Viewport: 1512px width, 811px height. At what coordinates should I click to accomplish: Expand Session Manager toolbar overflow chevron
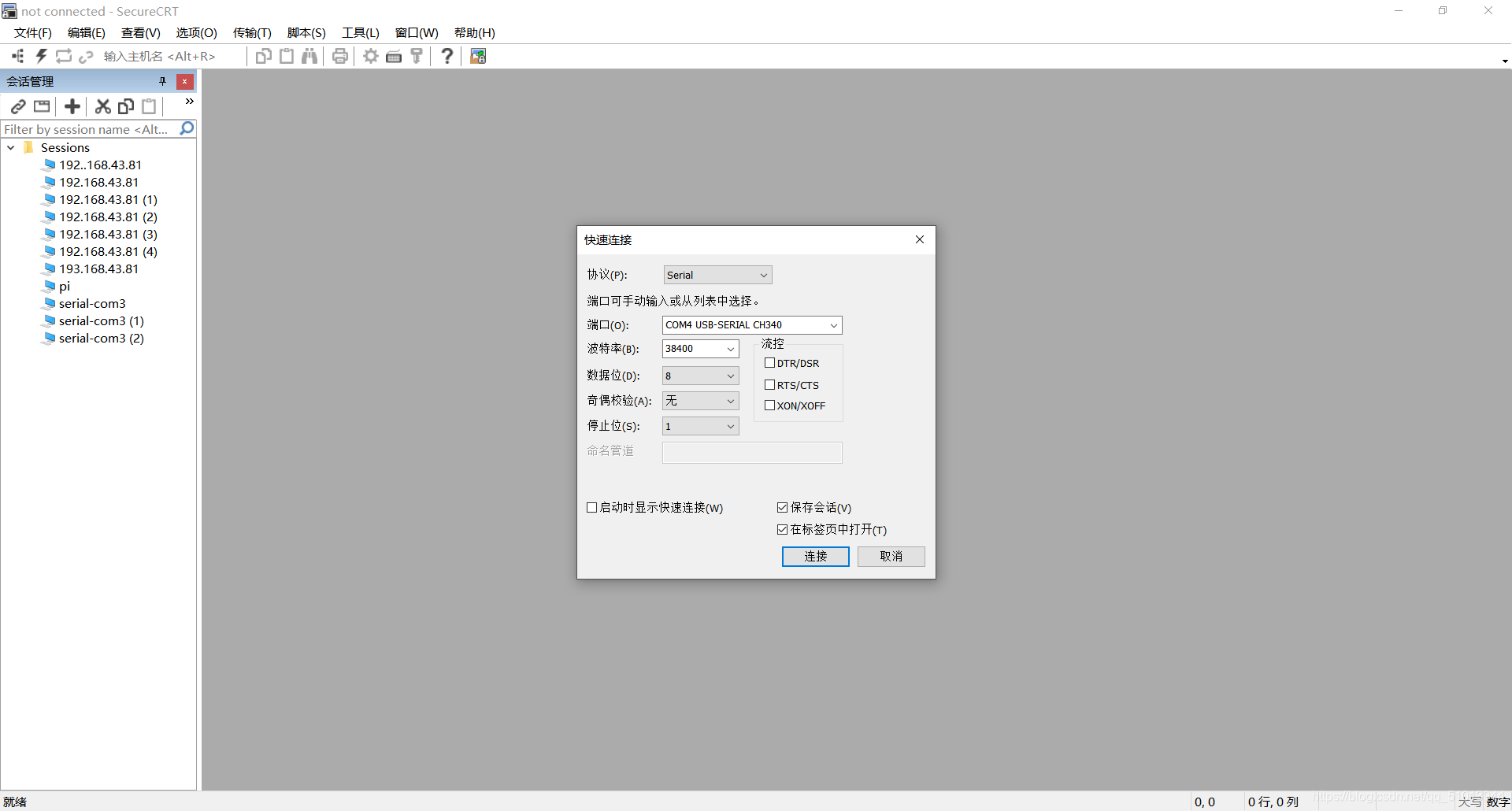click(189, 102)
